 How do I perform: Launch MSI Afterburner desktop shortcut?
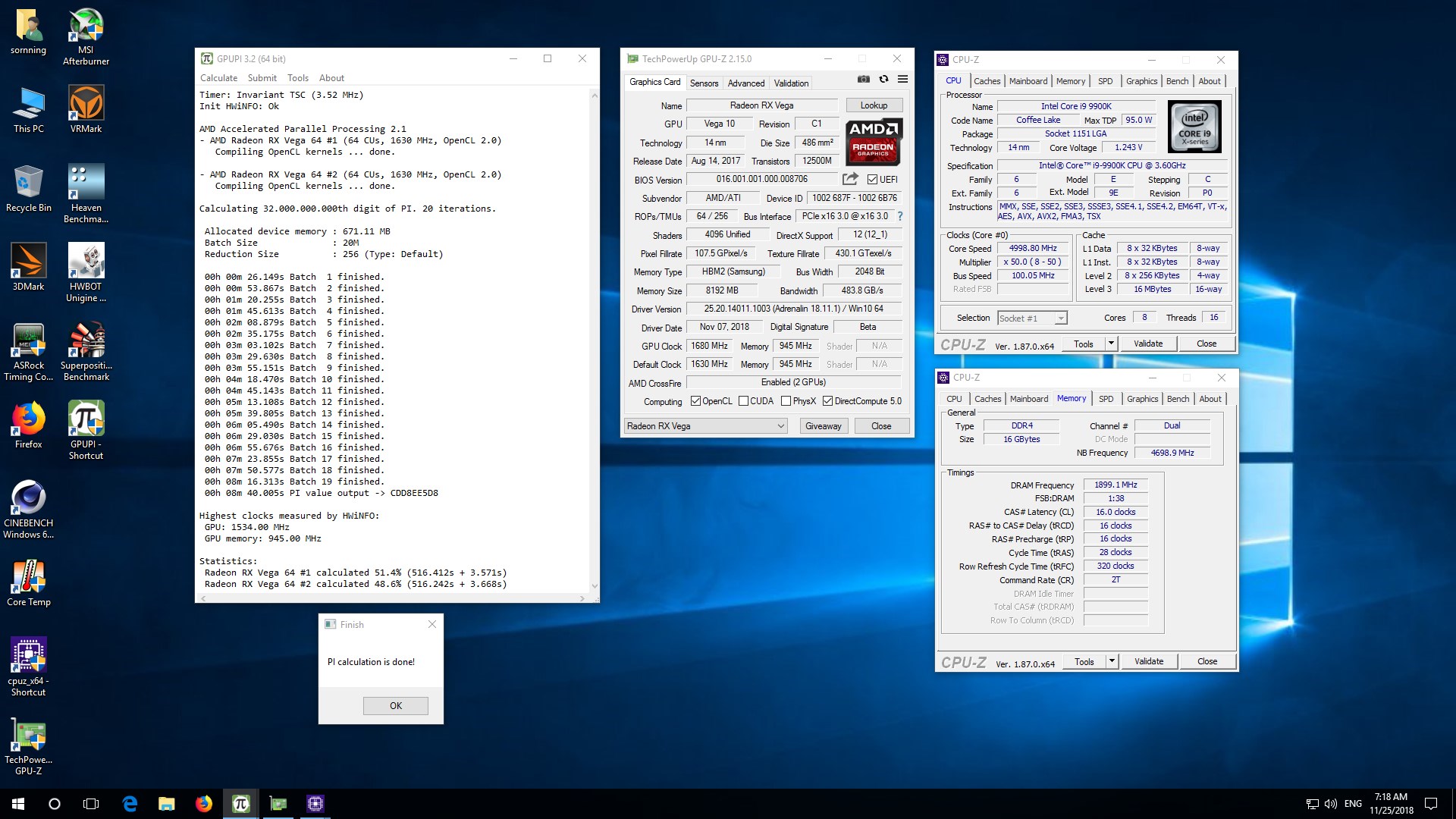click(x=86, y=36)
